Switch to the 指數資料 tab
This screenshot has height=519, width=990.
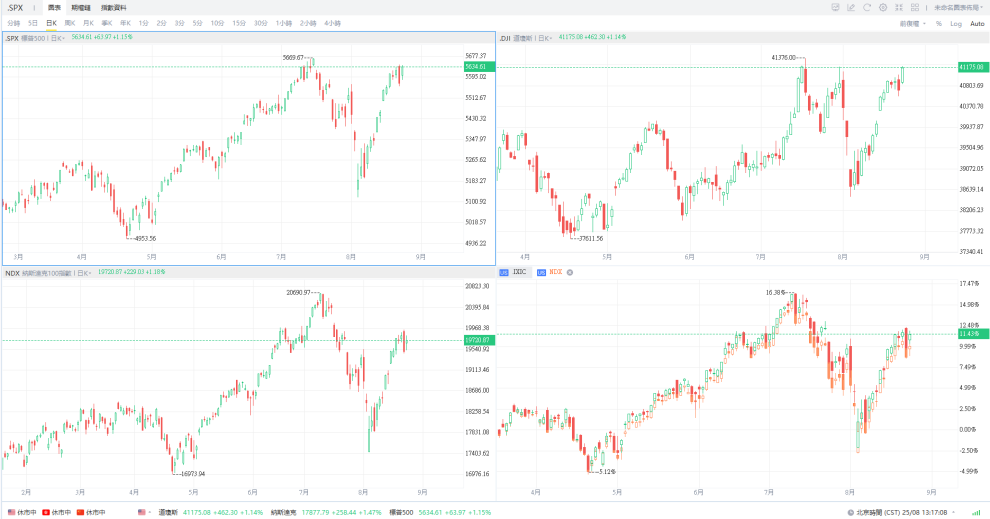coord(114,8)
